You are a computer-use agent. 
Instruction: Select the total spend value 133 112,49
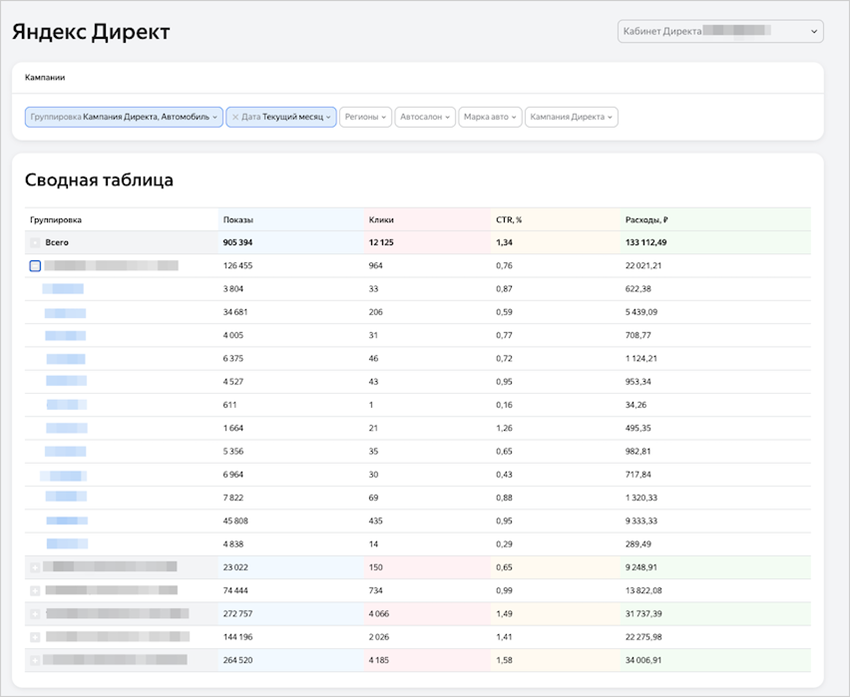[646, 243]
